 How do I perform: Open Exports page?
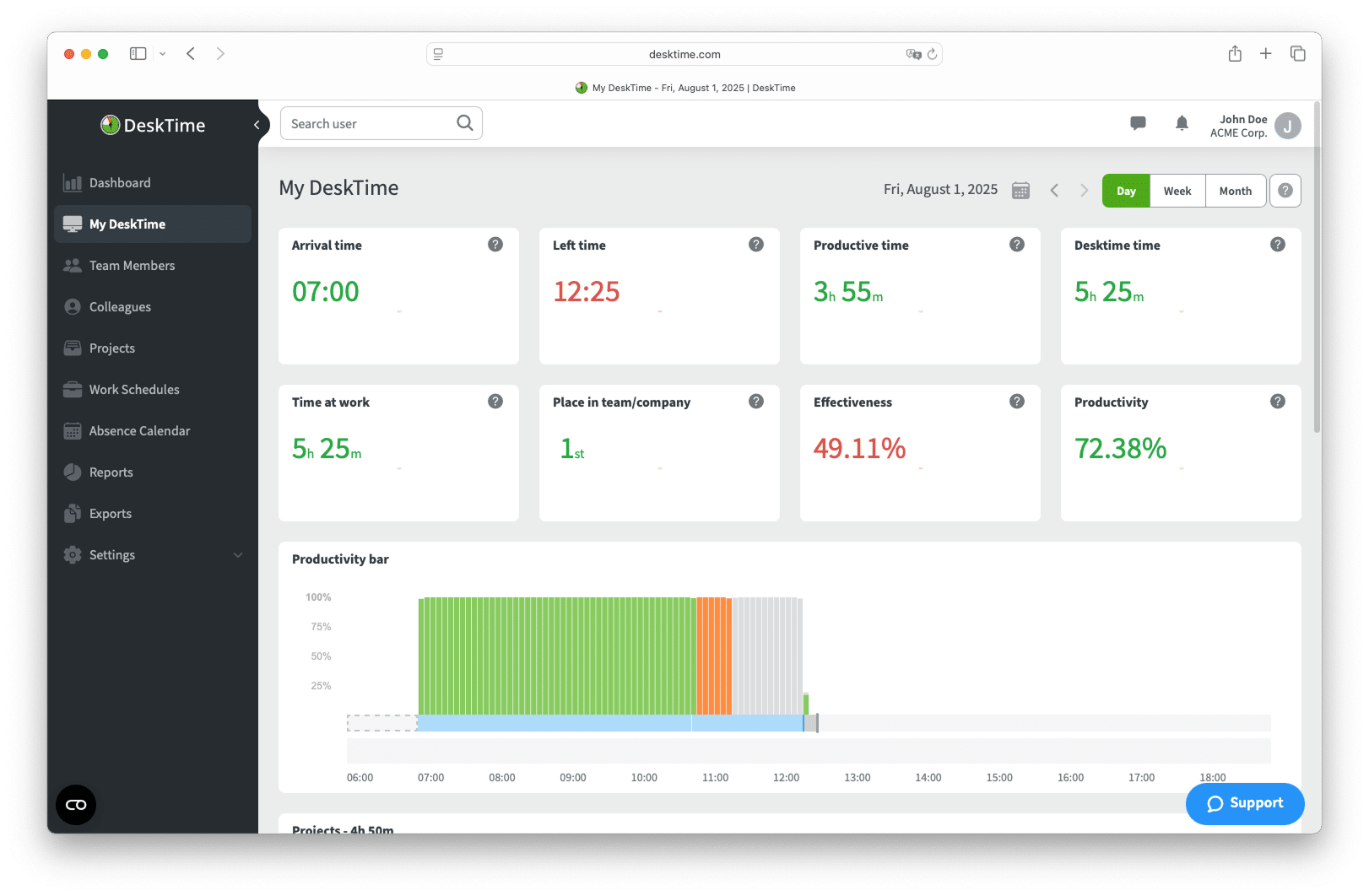pos(152,514)
